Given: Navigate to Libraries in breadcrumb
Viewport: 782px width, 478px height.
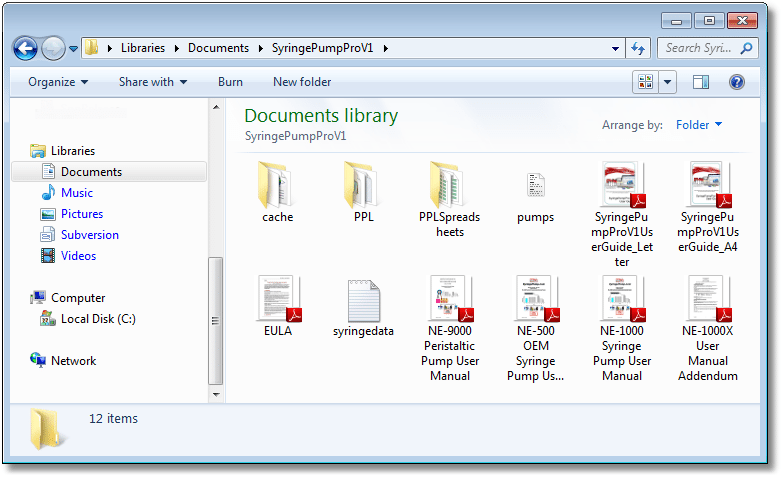Looking at the screenshot, I should (x=143, y=48).
